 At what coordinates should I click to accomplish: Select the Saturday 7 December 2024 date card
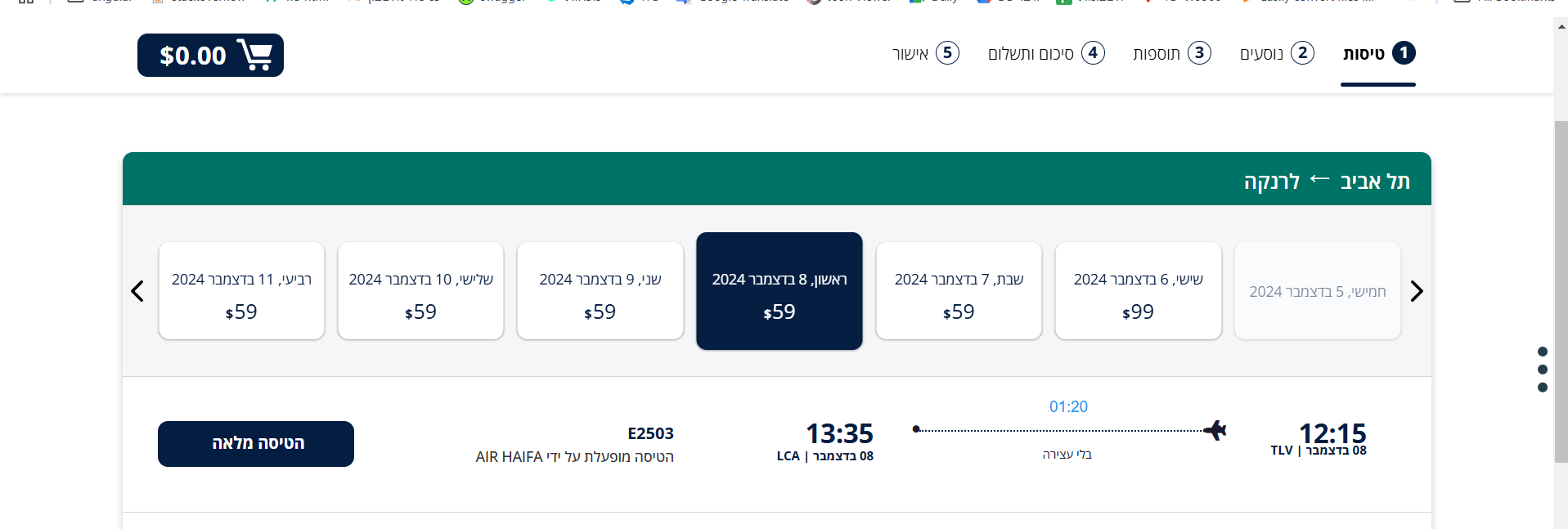tap(959, 291)
